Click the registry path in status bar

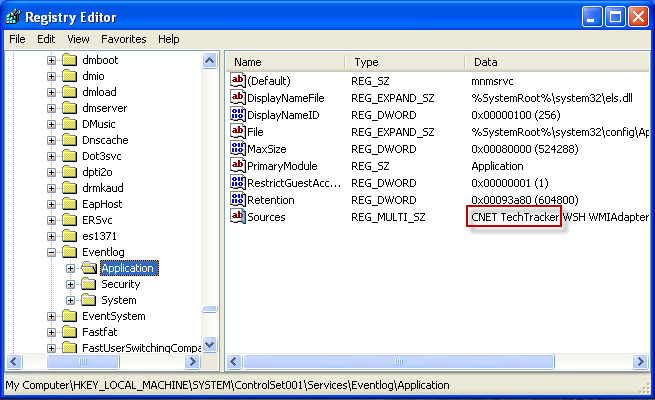[x=227, y=385]
